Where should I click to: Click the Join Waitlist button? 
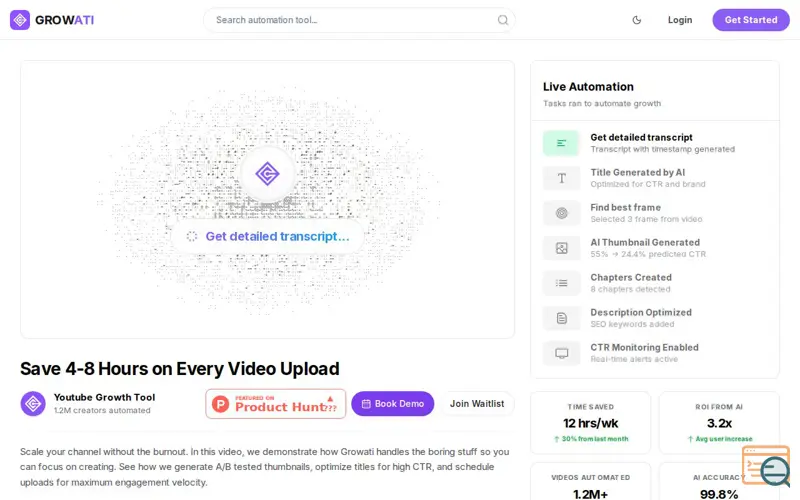(x=477, y=404)
